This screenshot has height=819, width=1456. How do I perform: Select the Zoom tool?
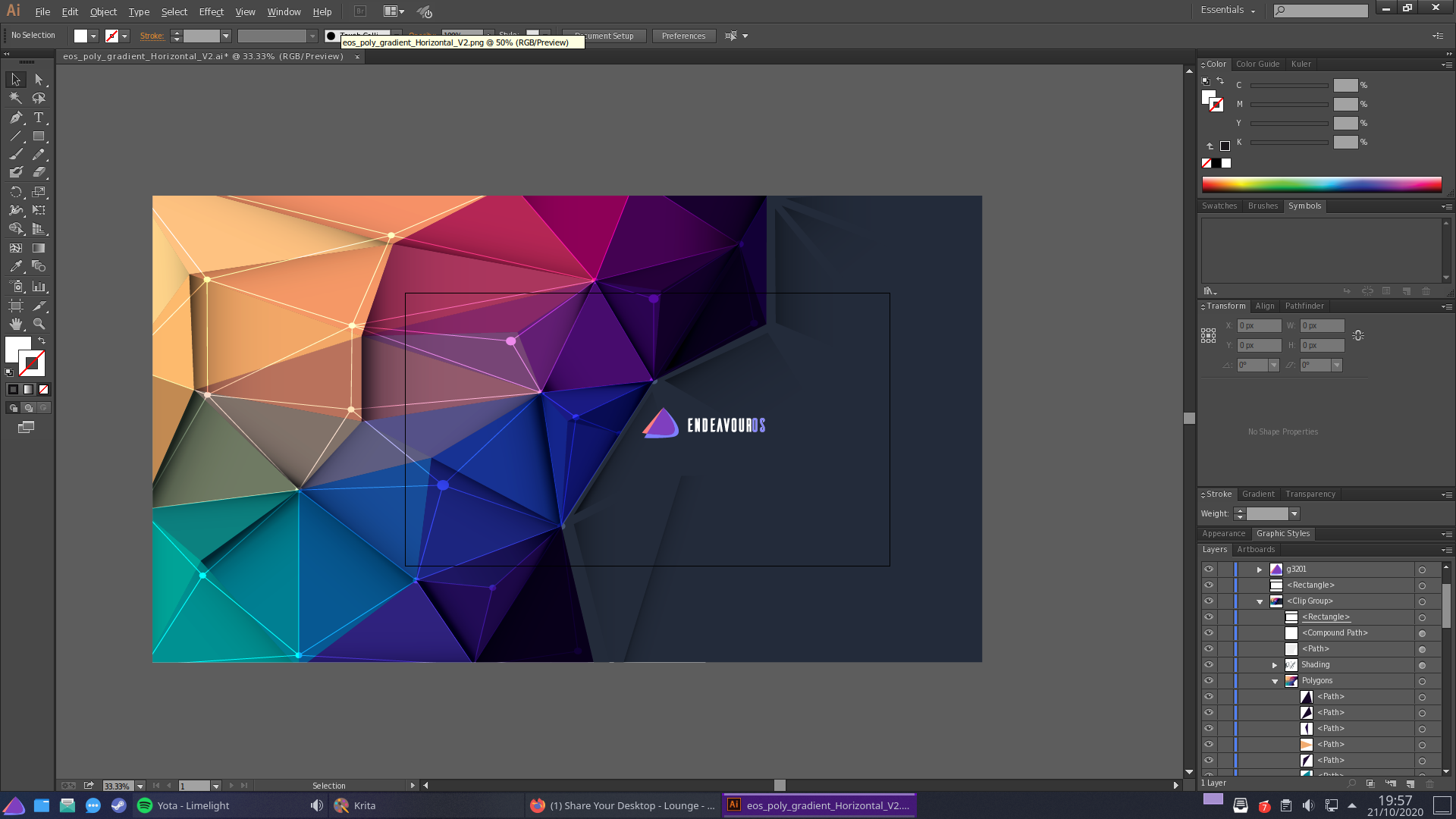pyautogui.click(x=39, y=324)
